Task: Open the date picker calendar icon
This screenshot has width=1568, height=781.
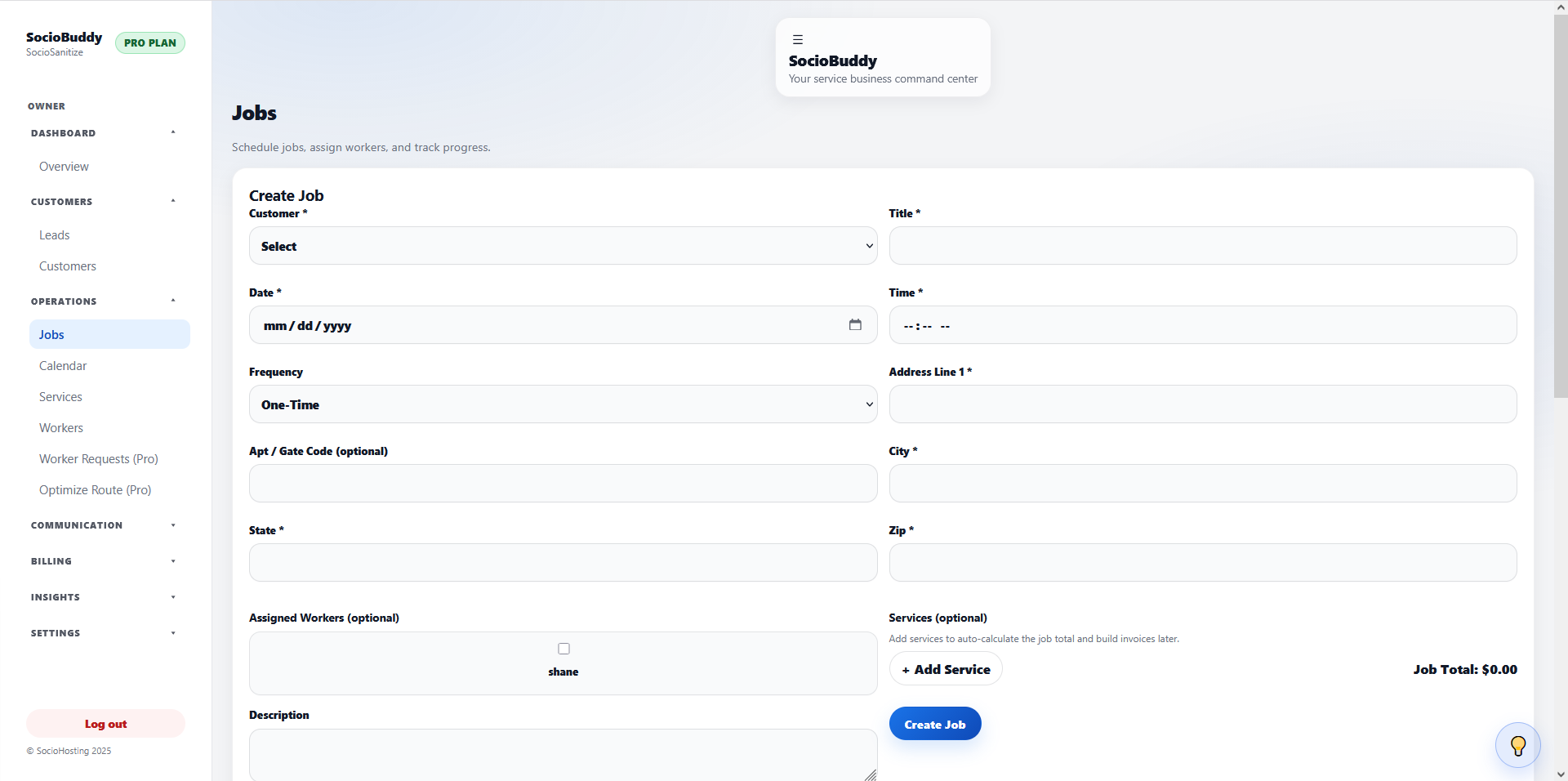Action: click(855, 325)
